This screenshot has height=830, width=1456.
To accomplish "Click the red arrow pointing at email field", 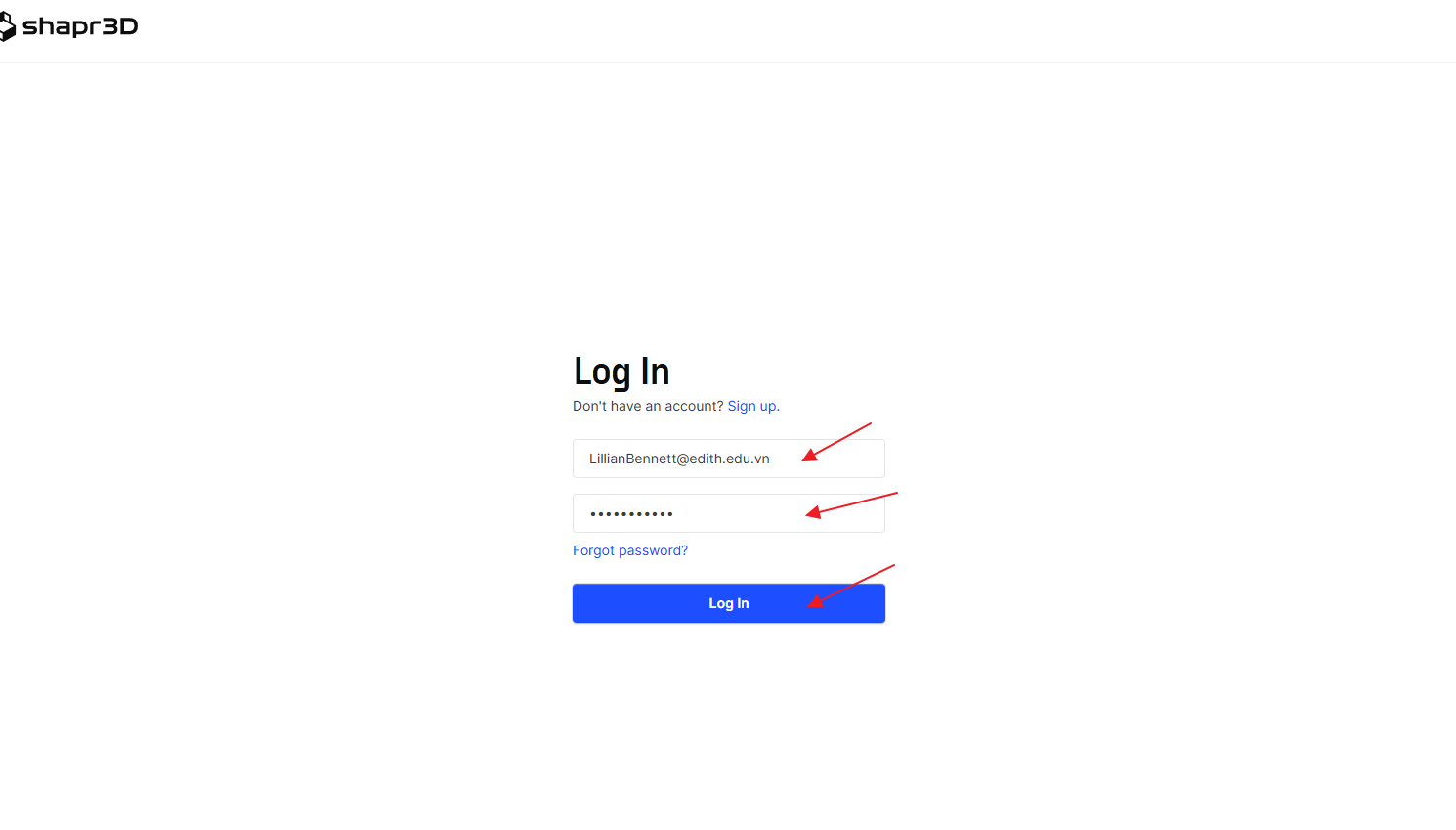I will (x=836, y=442).
